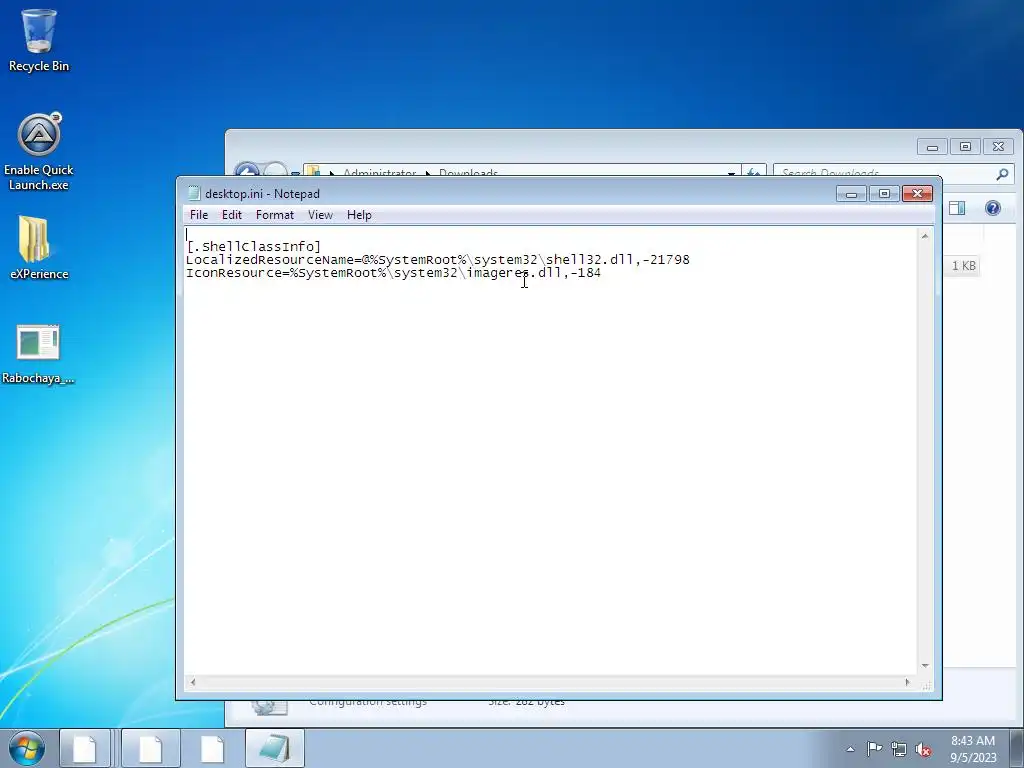
Task: Click the Notepad title bar document icon
Action: (x=193, y=193)
